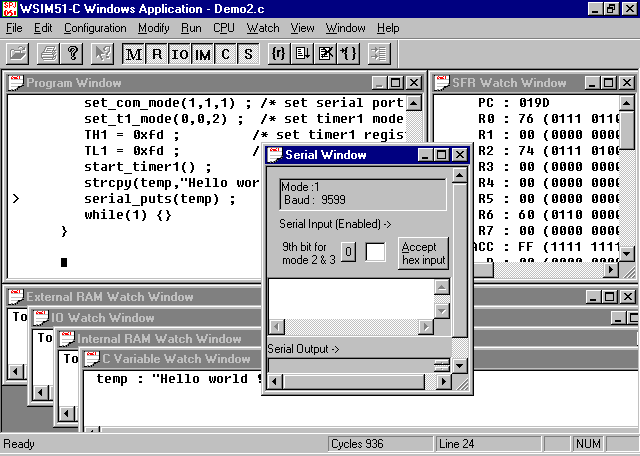
Task: Click the Print toolbar icon
Action: (x=49, y=54)
